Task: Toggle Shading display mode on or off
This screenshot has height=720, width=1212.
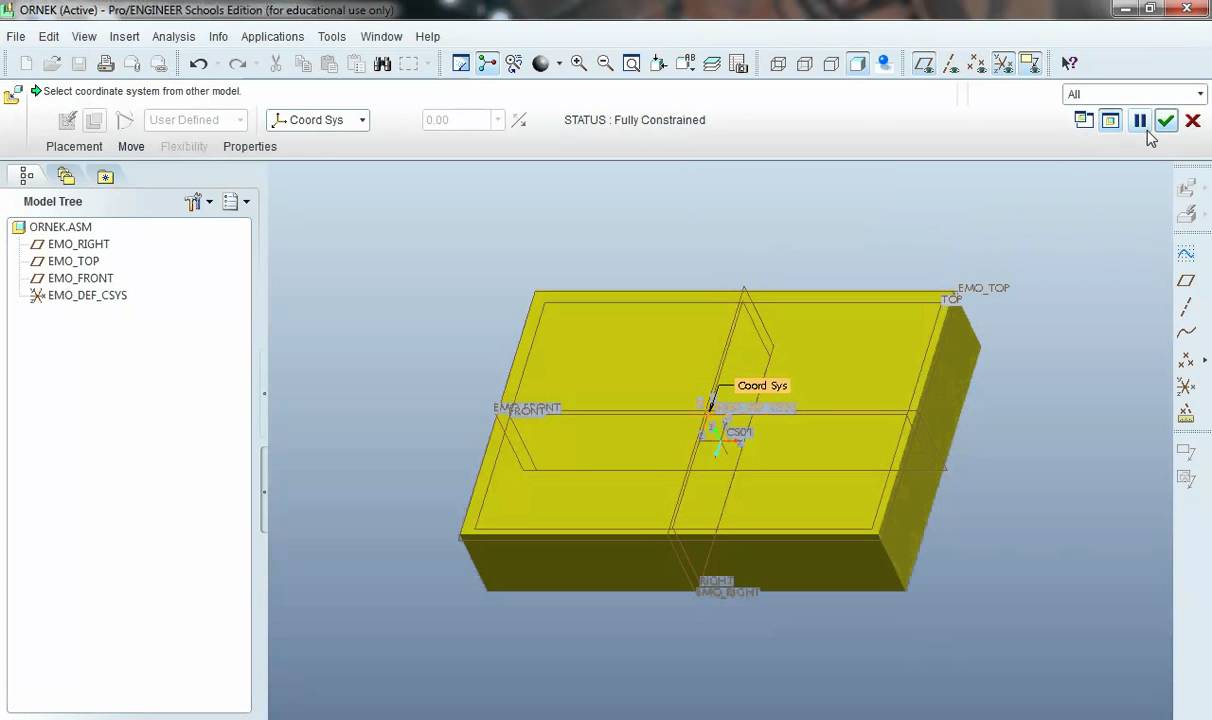Action: [857, 64]
